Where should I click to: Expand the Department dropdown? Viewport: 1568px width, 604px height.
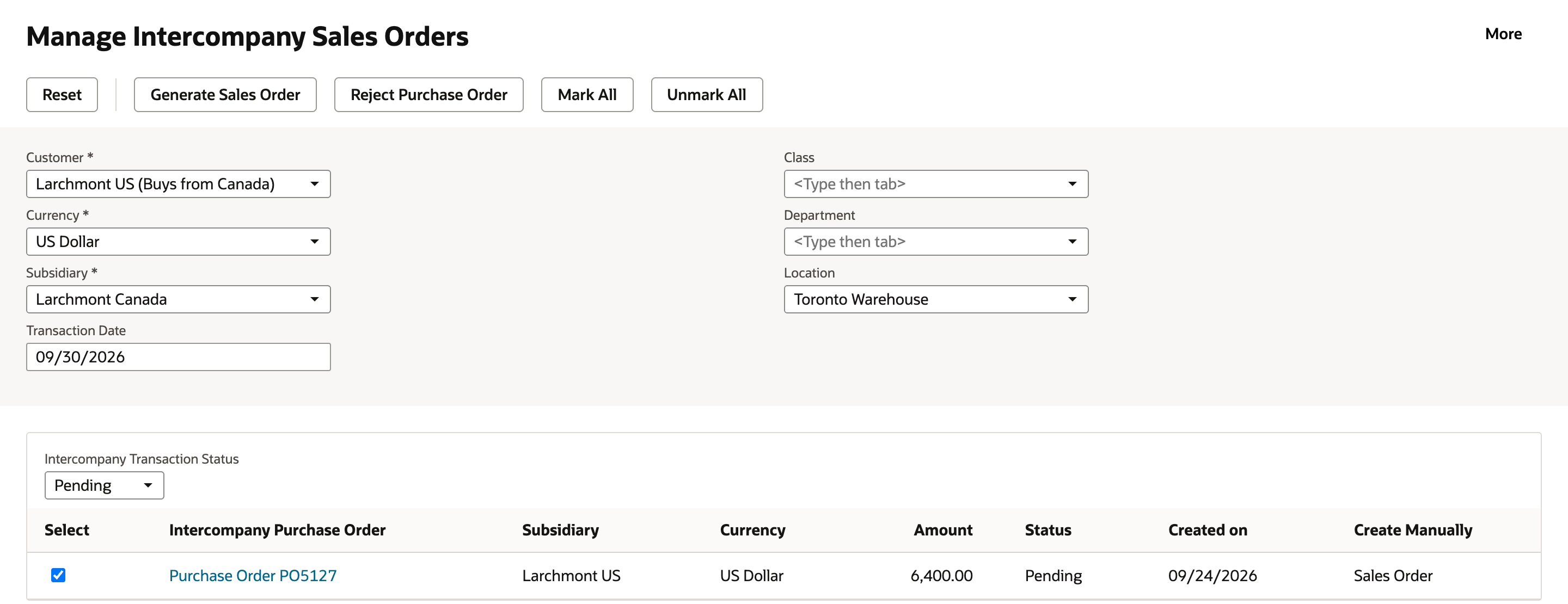pos(935,242)
